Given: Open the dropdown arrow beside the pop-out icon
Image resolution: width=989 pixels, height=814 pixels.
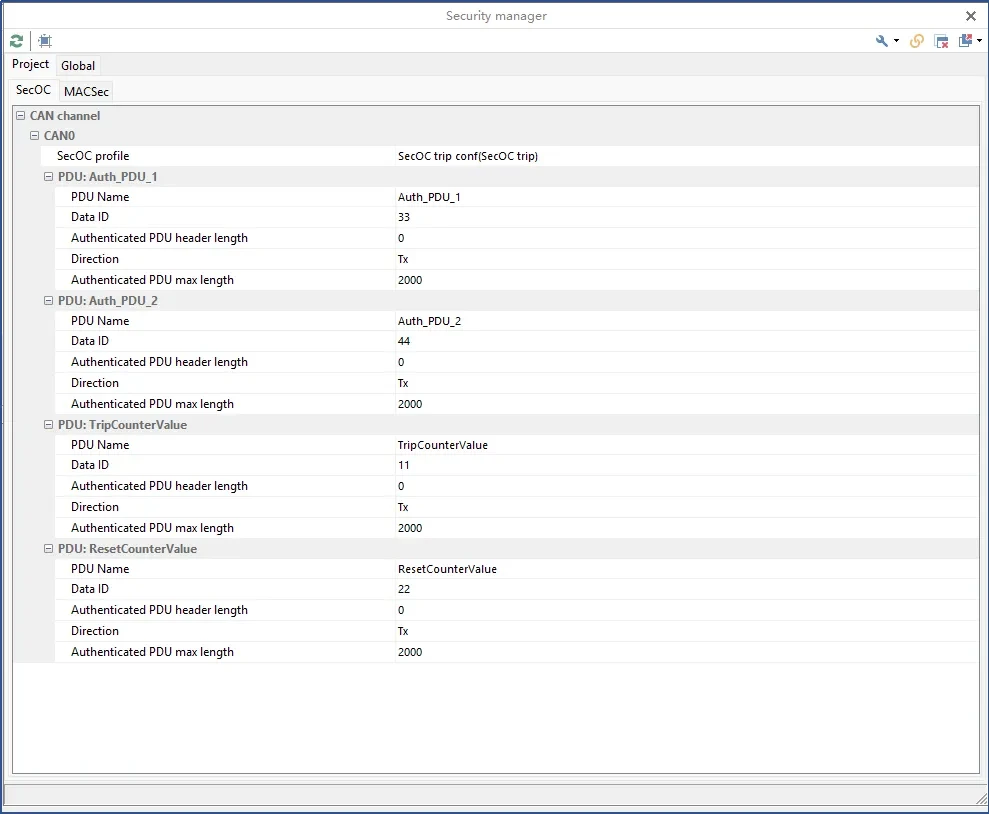Looking at the screenshot, I should tap(979, 41).
